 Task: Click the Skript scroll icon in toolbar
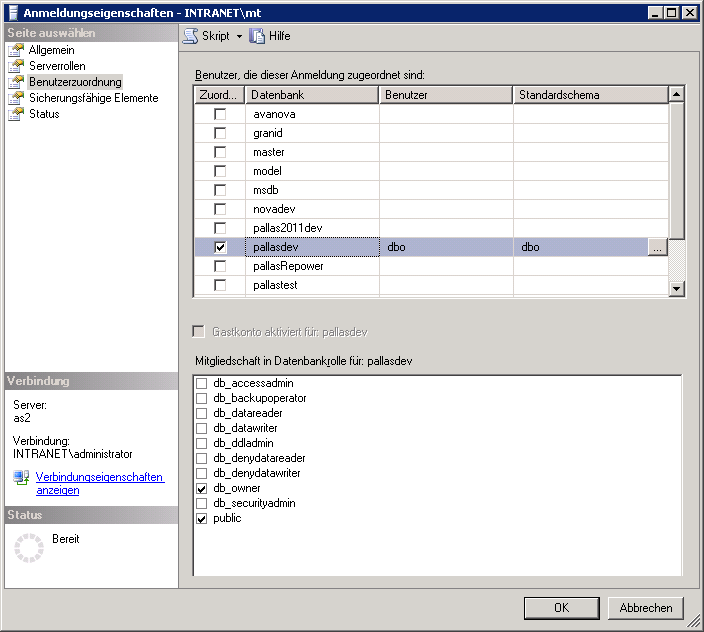(190, 36)
